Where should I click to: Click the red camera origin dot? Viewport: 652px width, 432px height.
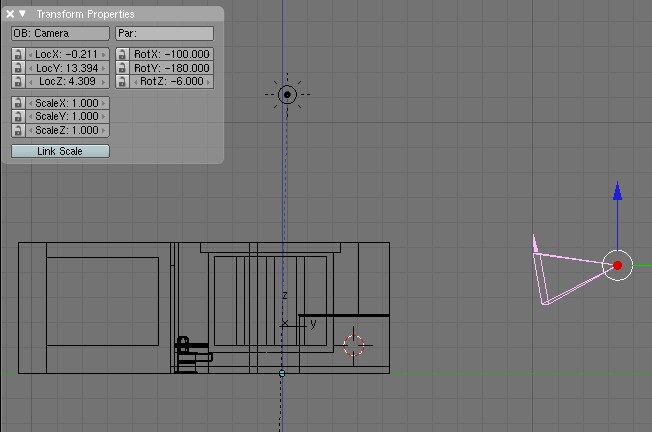[617, 265]
